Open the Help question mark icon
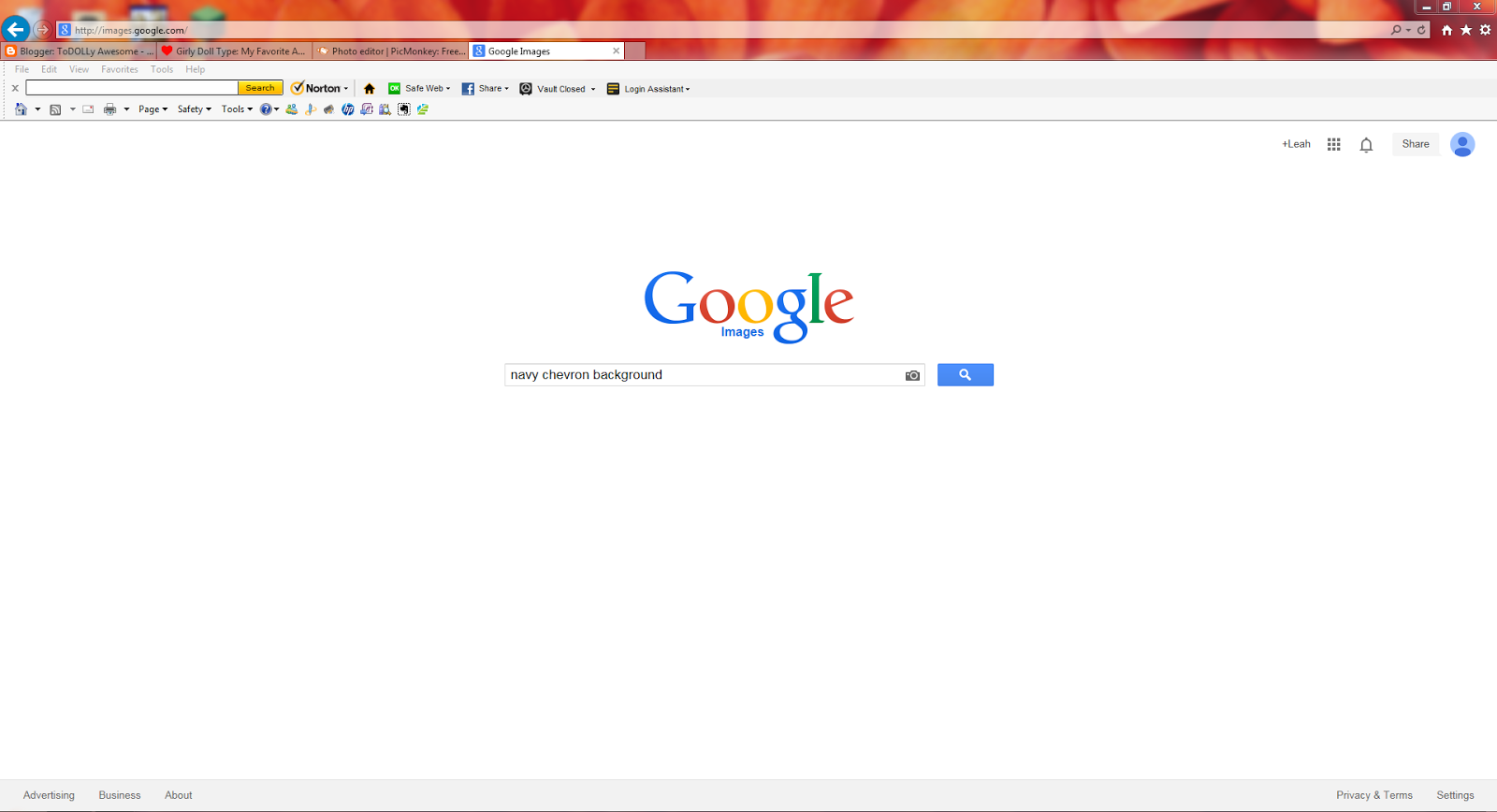This screenshot has width=1497, height=812. click(x=266, y=109)
